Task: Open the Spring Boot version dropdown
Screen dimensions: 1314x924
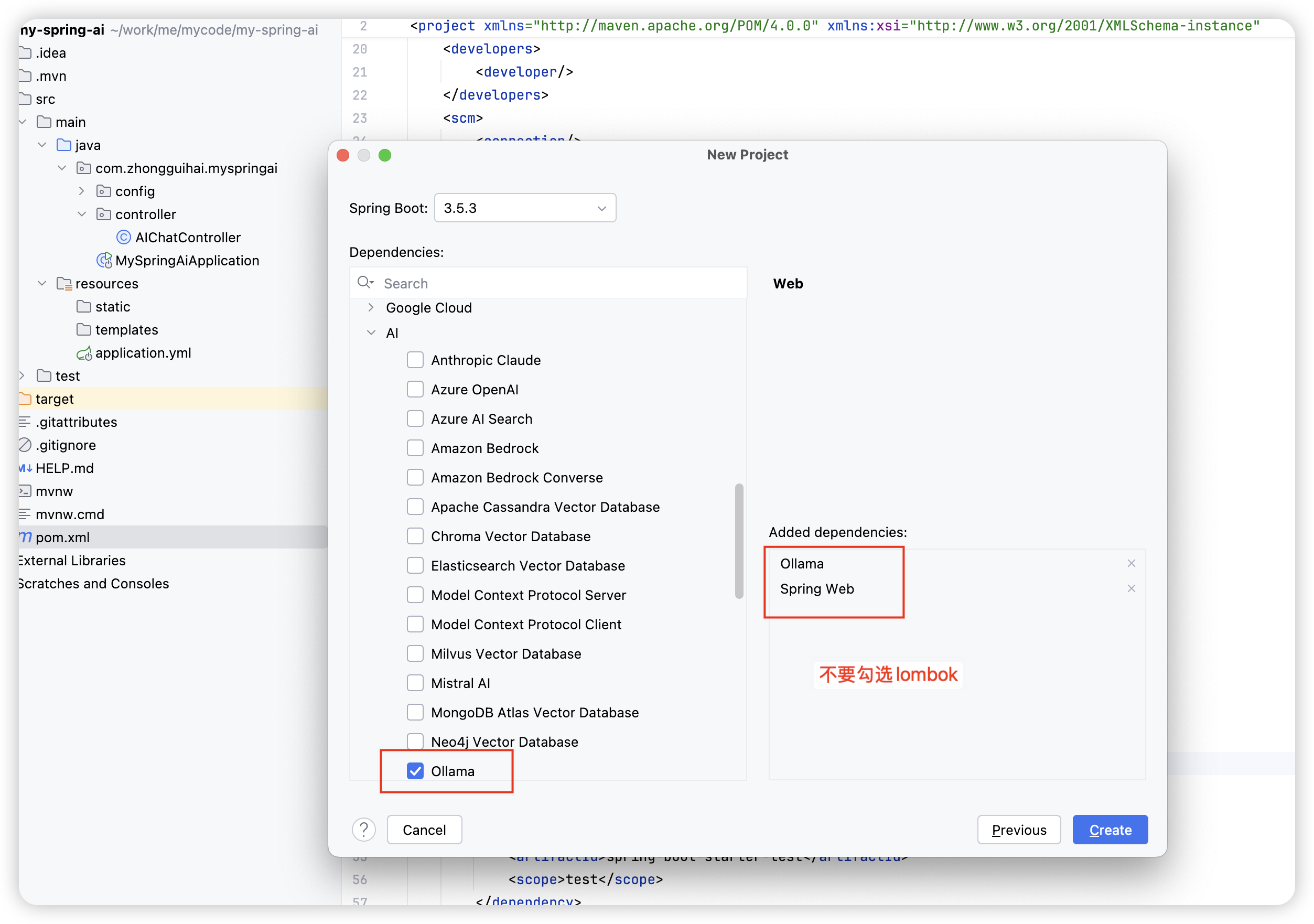Action: click(x=525, y=208)
